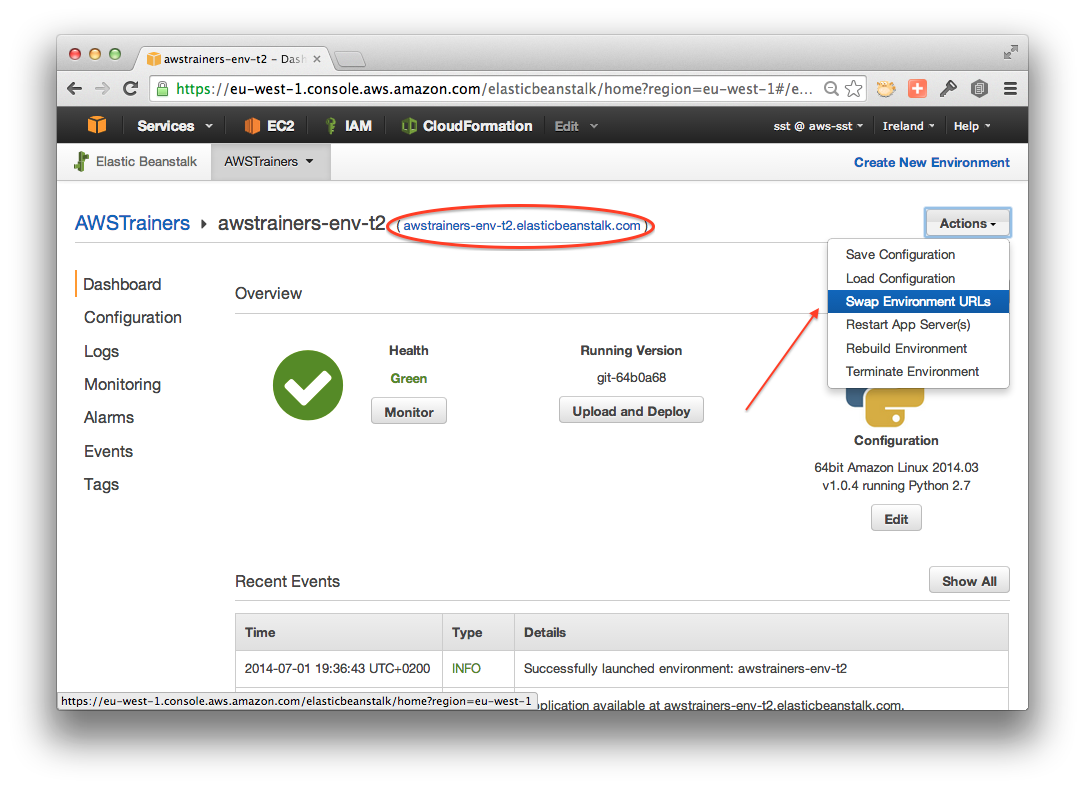Click the running version git-64b0a68
This screenshot has width=1085, height=789.
click(x=631, y=378)
